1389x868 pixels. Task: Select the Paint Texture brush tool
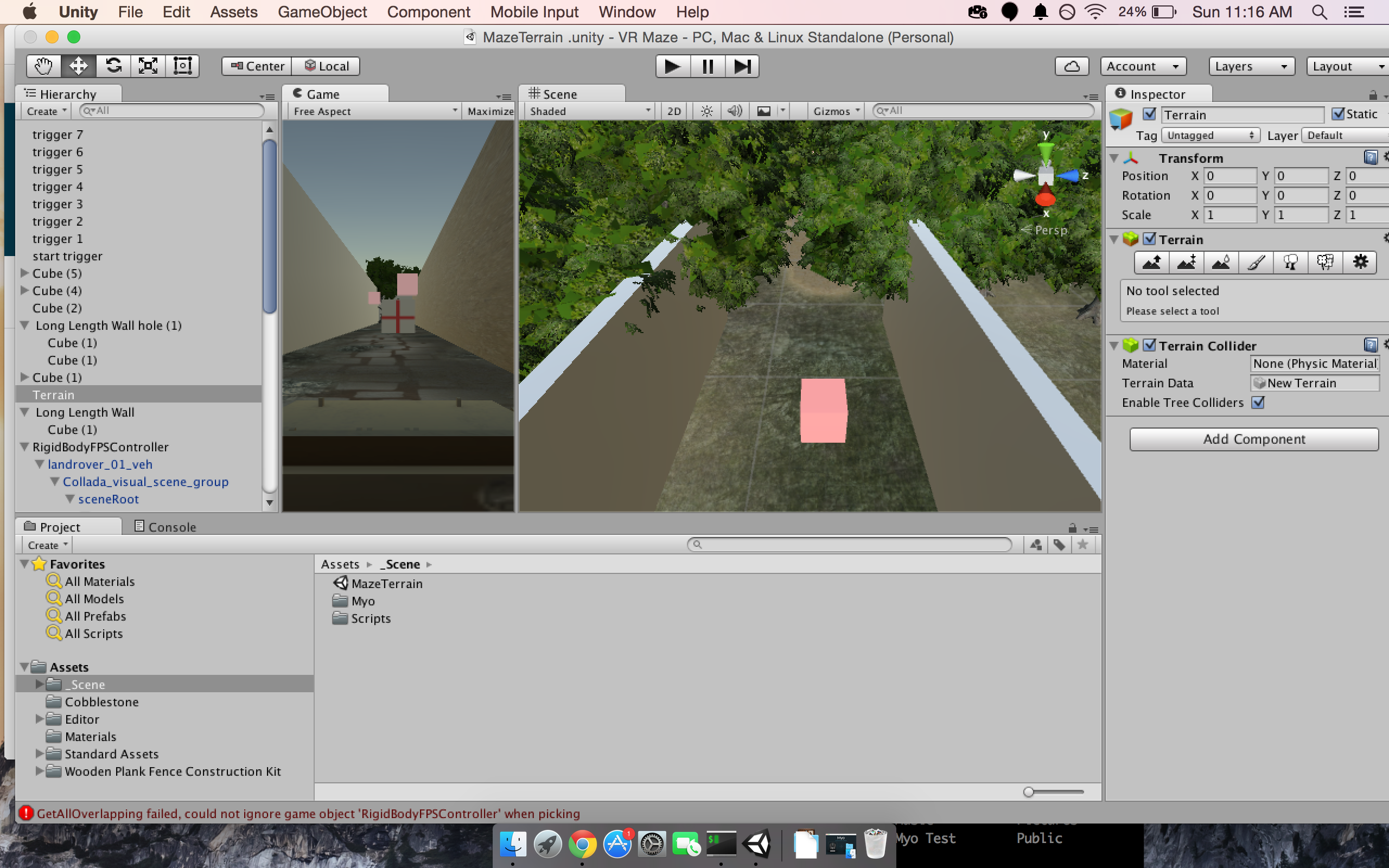click(x=1256, y=263)
